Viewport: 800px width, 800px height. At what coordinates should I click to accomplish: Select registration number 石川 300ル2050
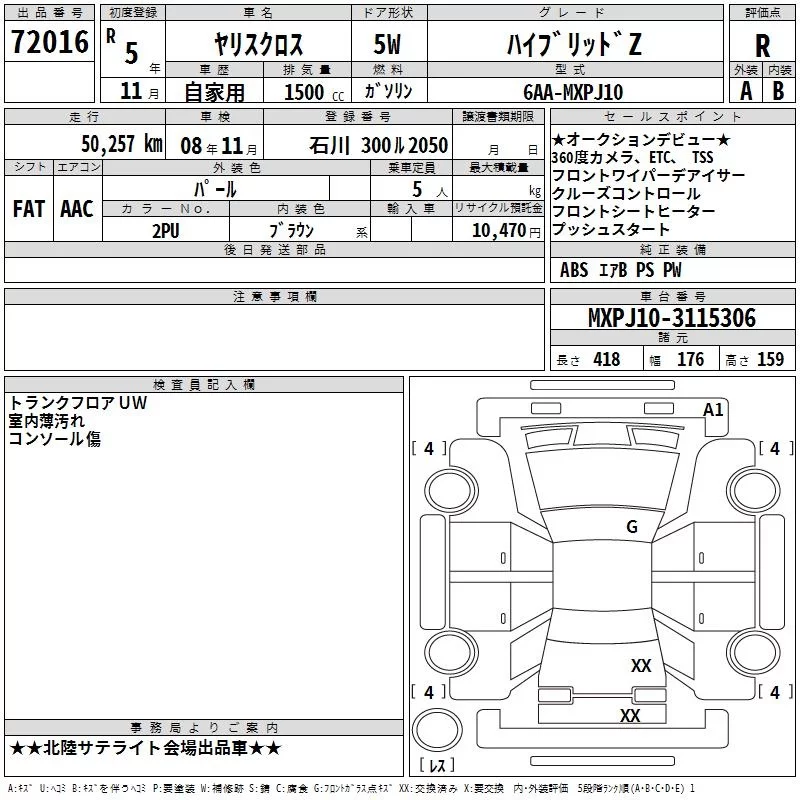tap(379, 145)
